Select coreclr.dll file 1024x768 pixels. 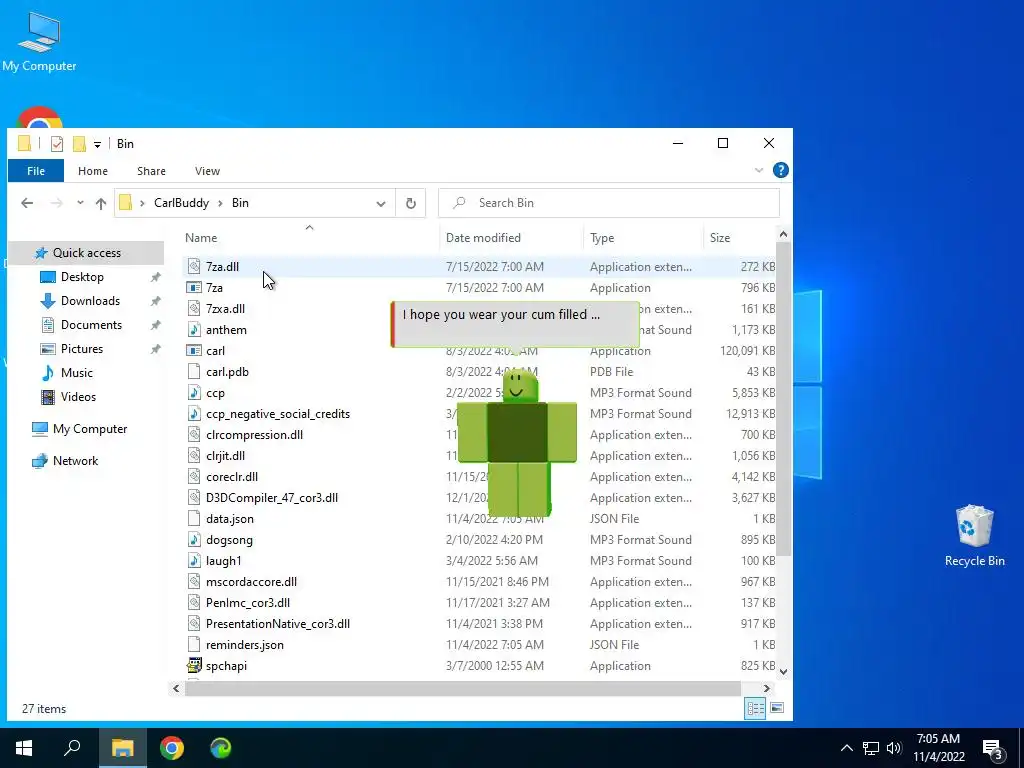pos(232,477)
